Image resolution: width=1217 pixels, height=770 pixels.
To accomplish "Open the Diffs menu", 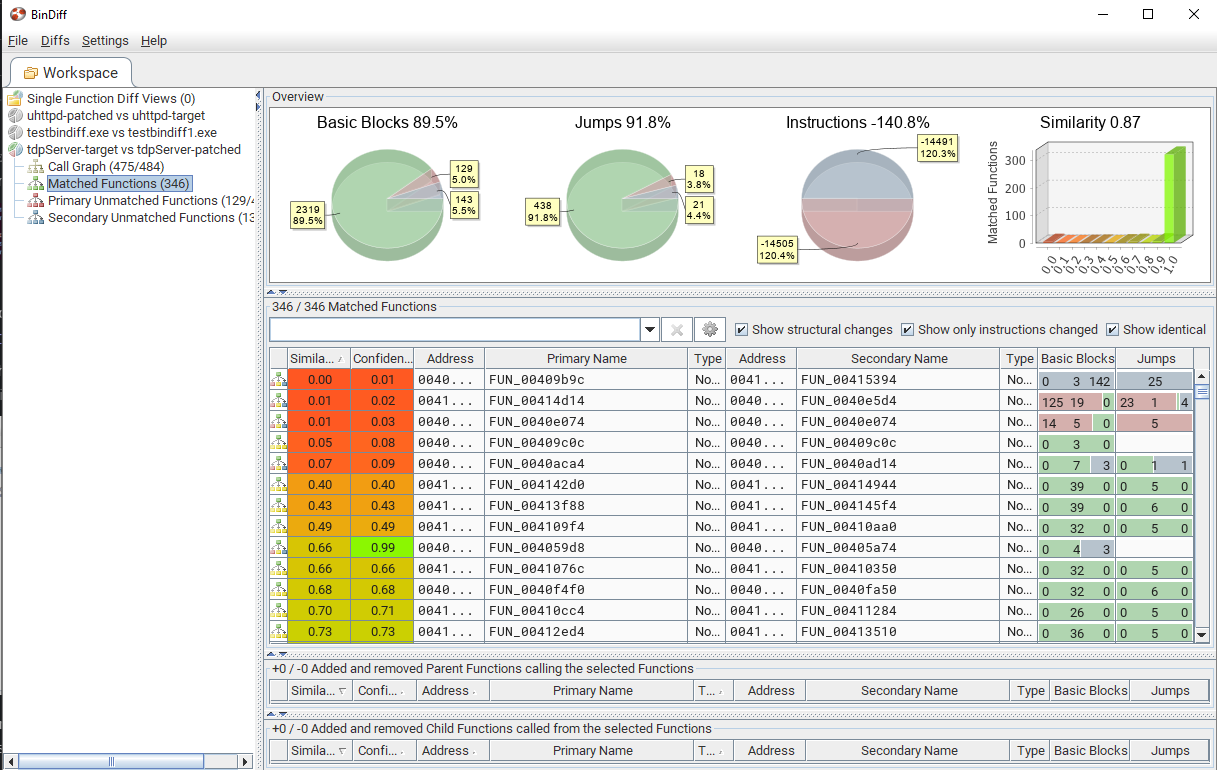I will point(55,41).
